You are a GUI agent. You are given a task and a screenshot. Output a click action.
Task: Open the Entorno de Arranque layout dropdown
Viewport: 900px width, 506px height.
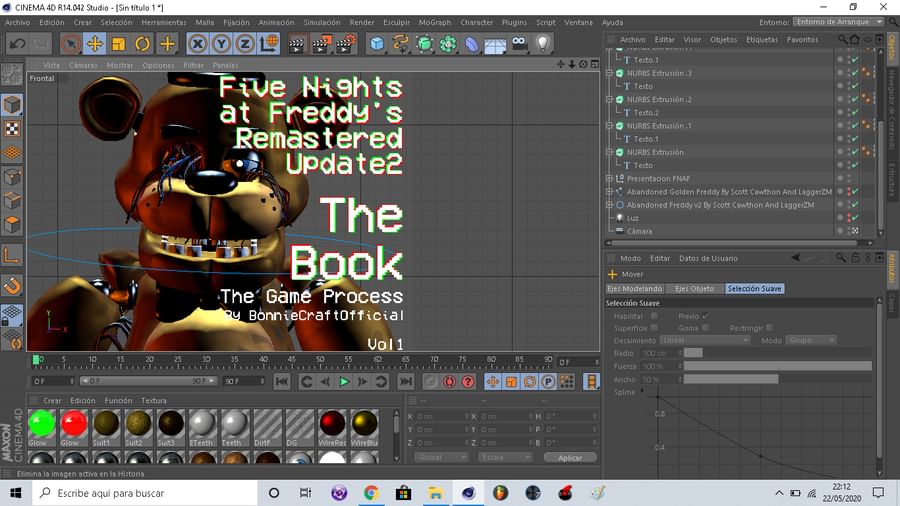[x=839, y=22]
